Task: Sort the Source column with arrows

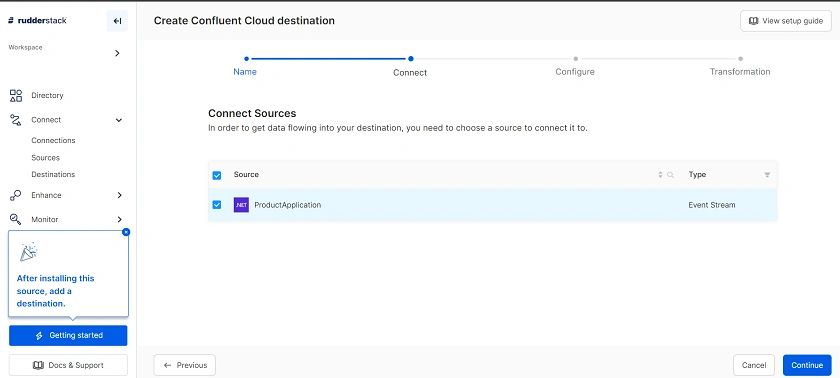Action: [660, 175]
